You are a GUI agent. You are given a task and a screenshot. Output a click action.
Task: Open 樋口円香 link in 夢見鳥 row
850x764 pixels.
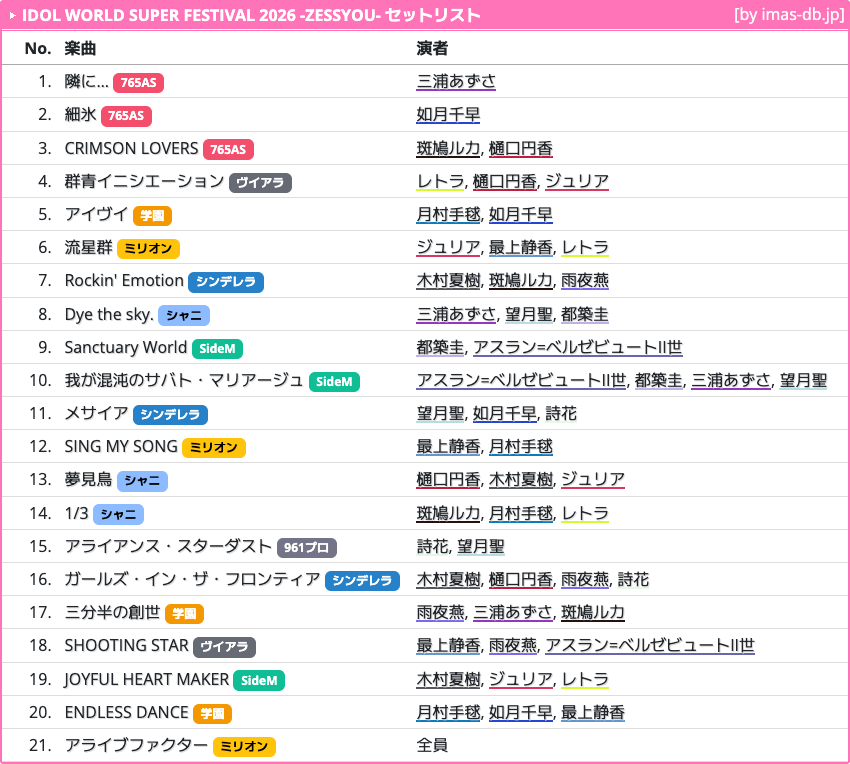coord(448,479)
